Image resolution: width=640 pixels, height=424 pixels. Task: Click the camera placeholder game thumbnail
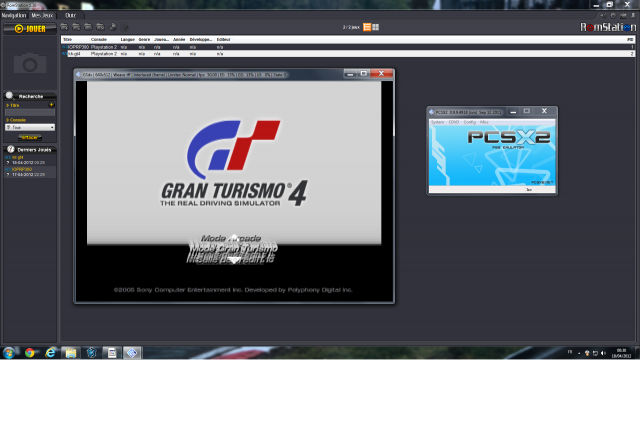(x=30, y=63)
